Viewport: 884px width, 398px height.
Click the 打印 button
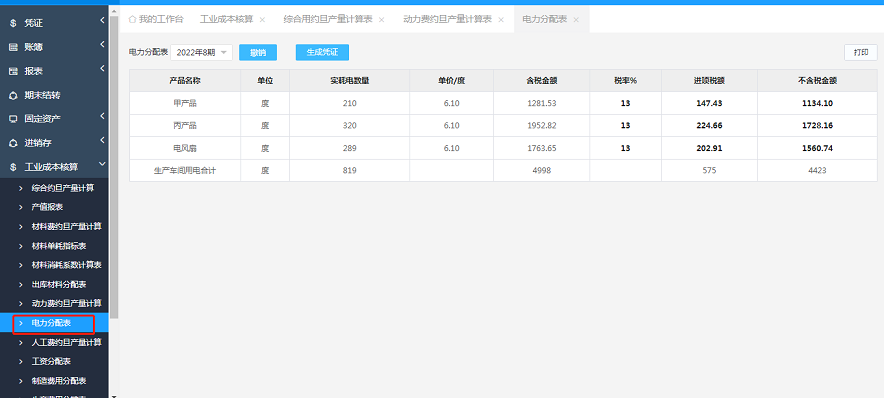tap(861, 52)
